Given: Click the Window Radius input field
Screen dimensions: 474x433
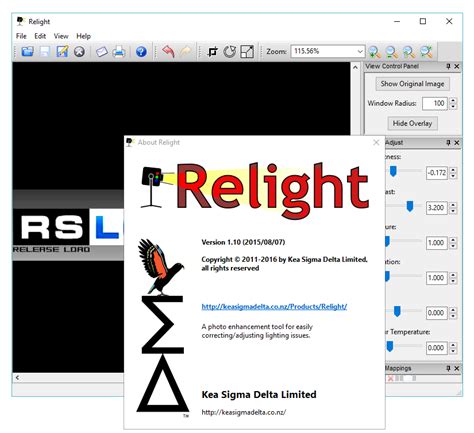Looking at the screenshot, I should 435,103.
